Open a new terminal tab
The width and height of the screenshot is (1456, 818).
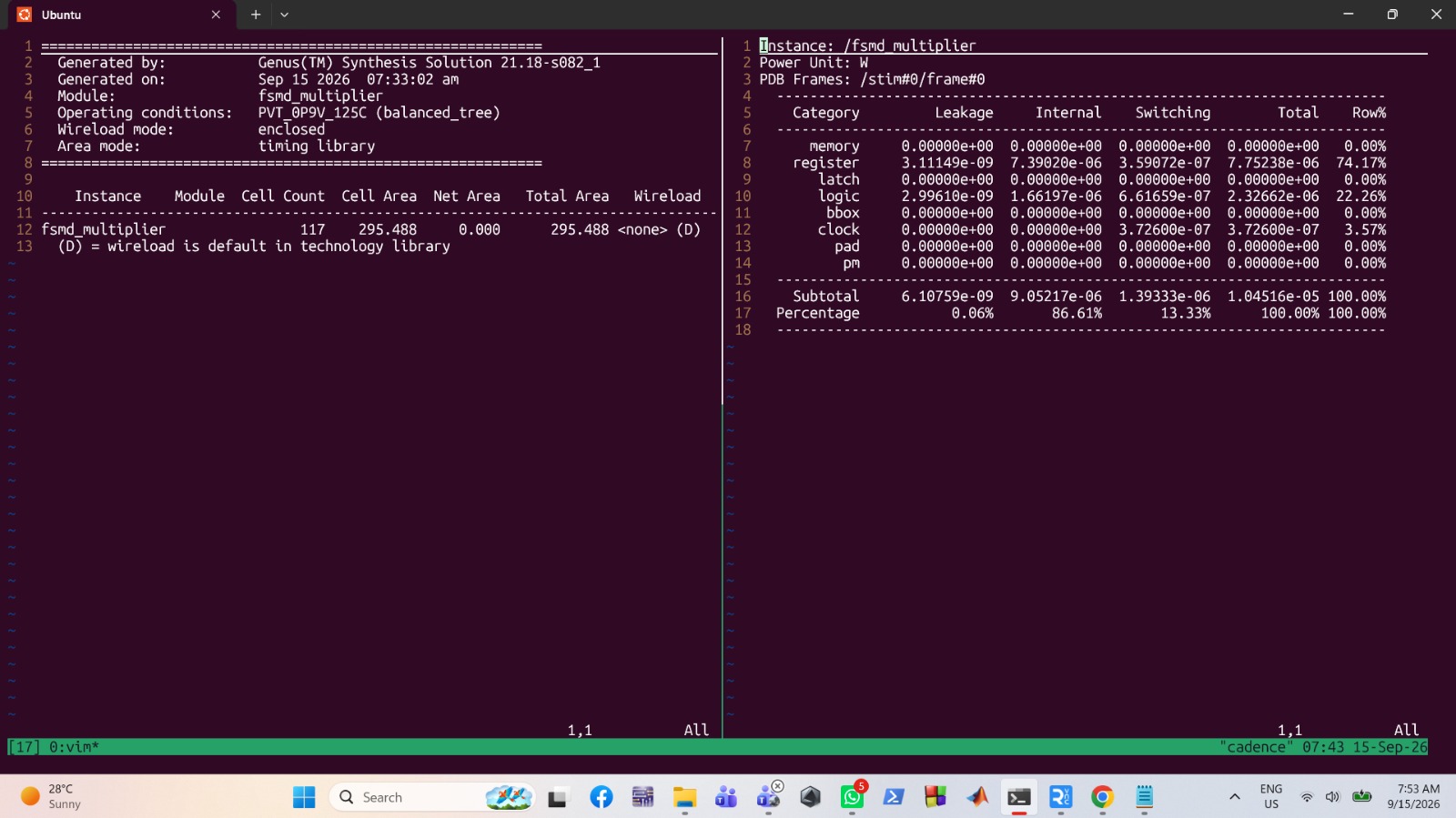pos(256,15)
